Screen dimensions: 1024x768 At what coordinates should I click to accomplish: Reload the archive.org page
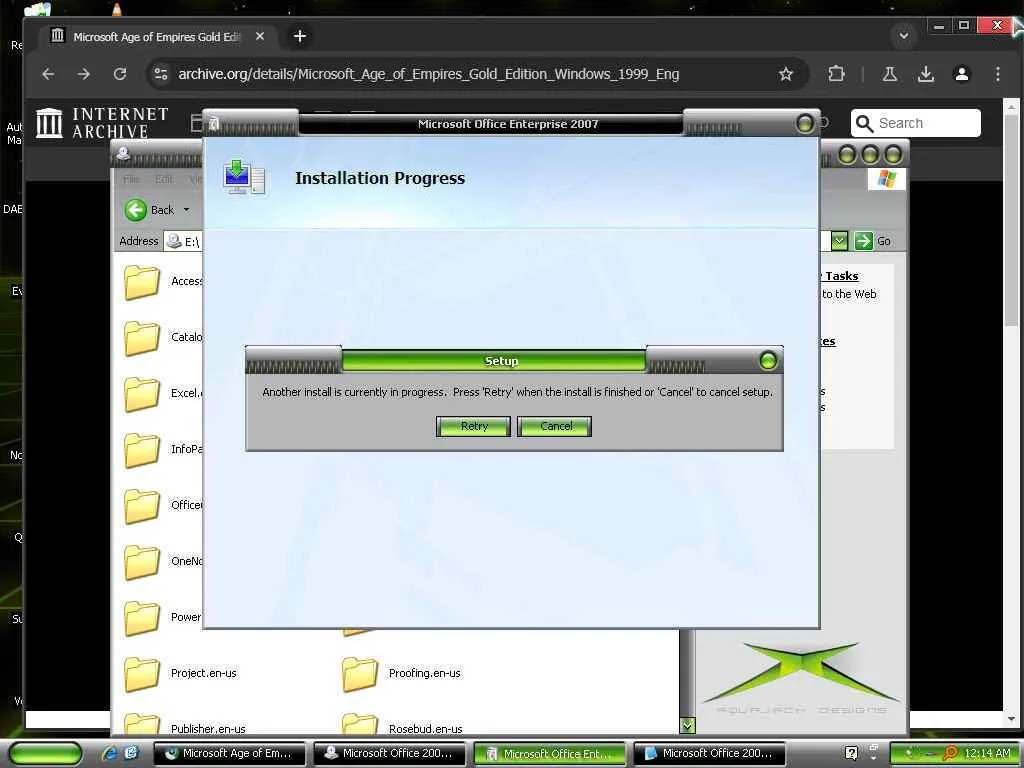(120, 74)
